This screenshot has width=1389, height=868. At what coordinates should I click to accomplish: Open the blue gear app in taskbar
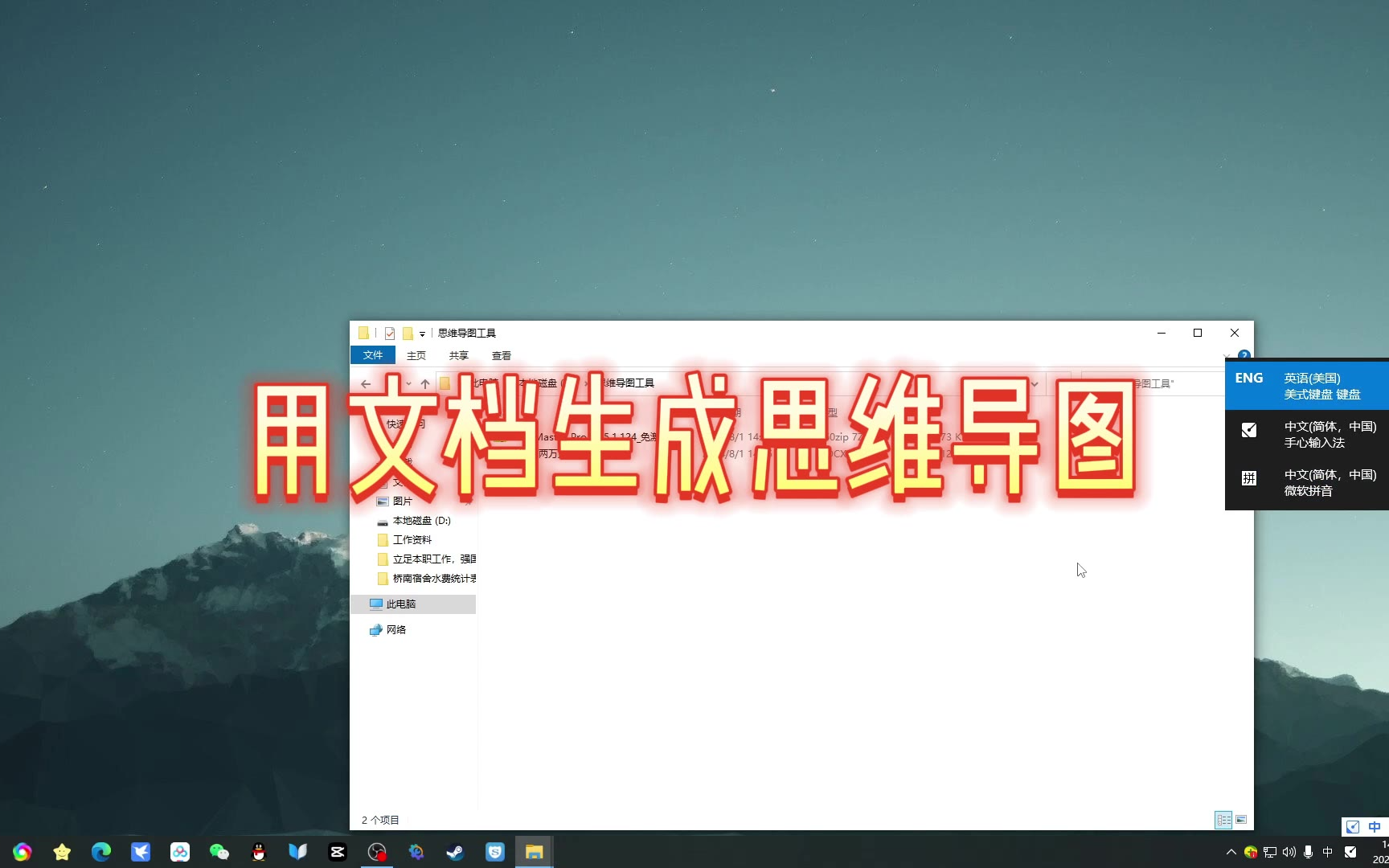[x=416, y=852]
